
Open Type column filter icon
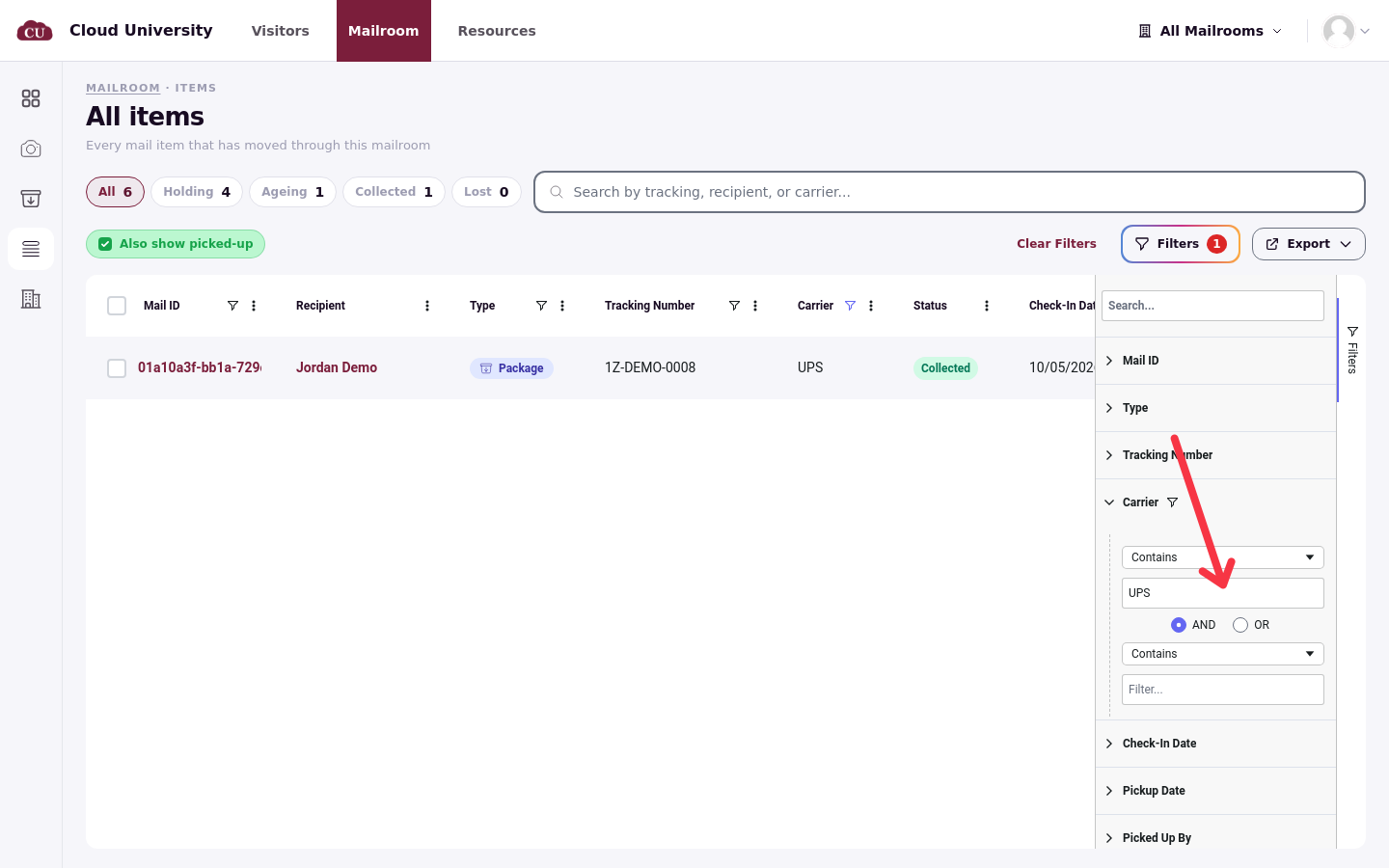click(x=541, y=306)
